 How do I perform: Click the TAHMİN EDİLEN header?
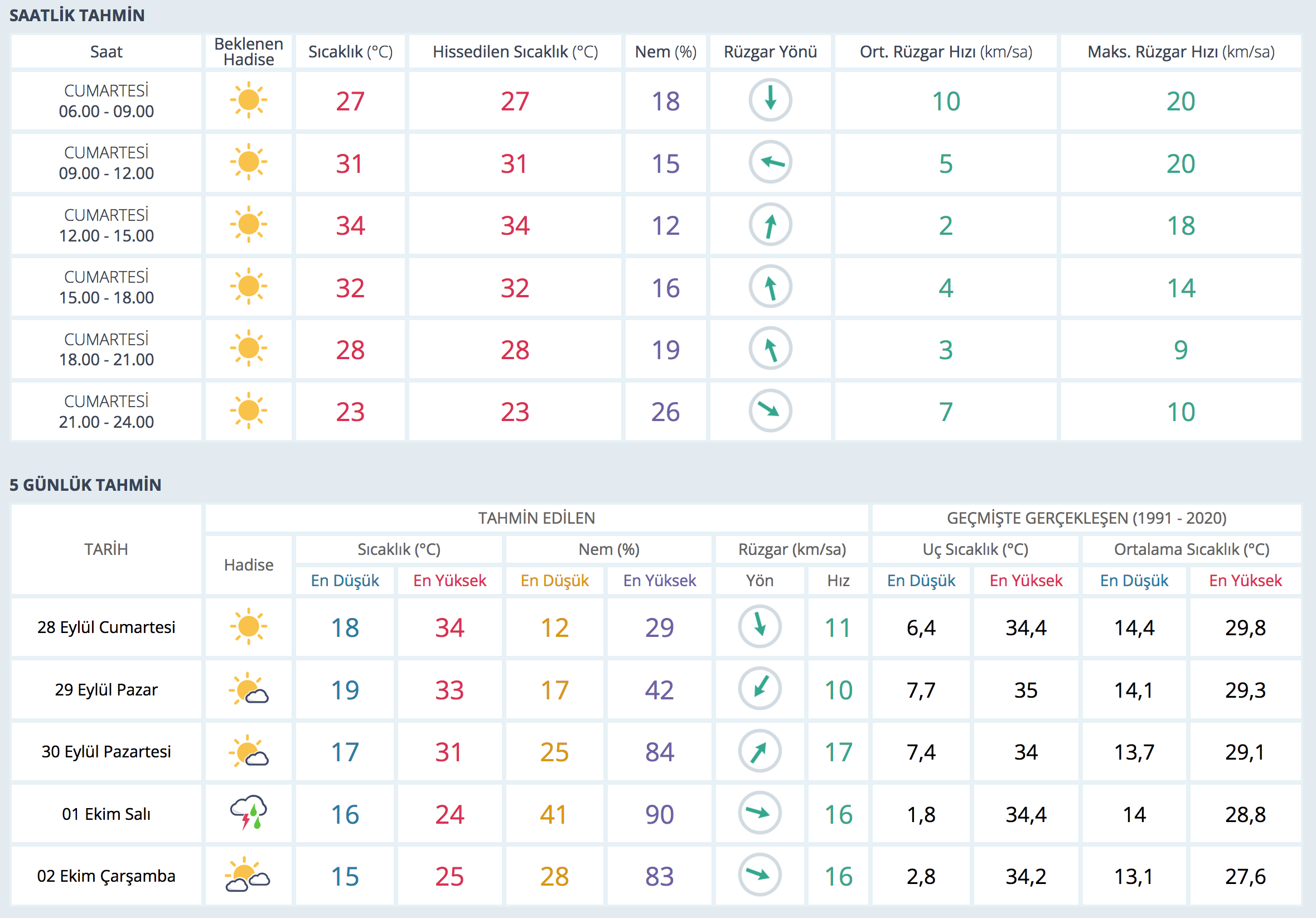click(536, 518)
